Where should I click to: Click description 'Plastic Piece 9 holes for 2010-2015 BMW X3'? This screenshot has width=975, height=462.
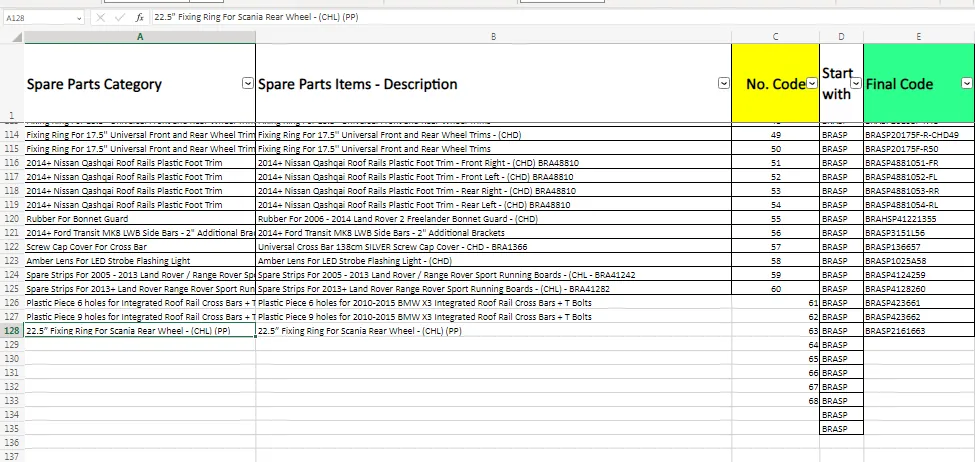[493, 316]
